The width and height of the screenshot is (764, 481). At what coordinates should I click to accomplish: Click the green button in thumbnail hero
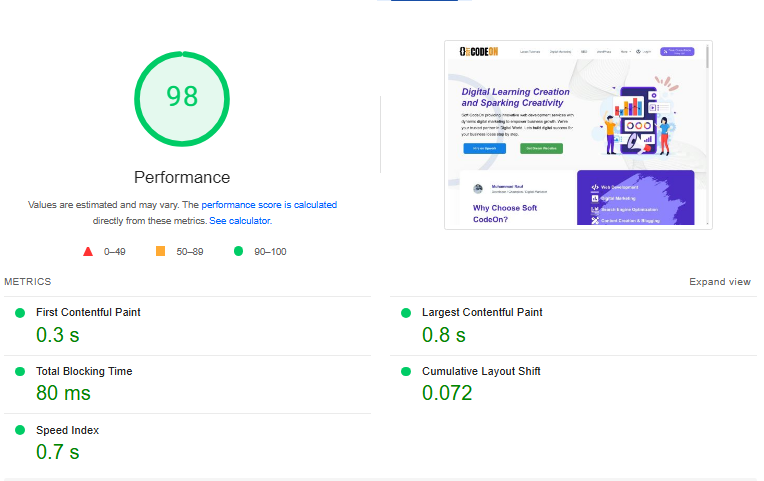[541, 149]
